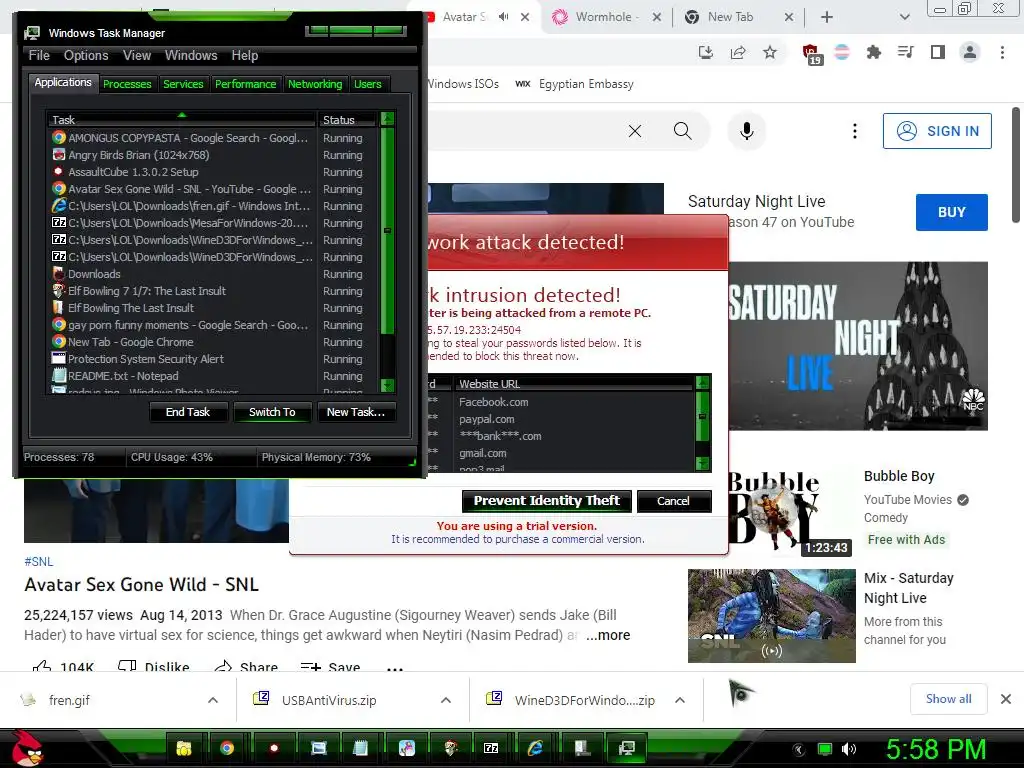Toggle the Chrome side panel icon
This screenshot has width=1024, height=768.
(x=938, y=52)
